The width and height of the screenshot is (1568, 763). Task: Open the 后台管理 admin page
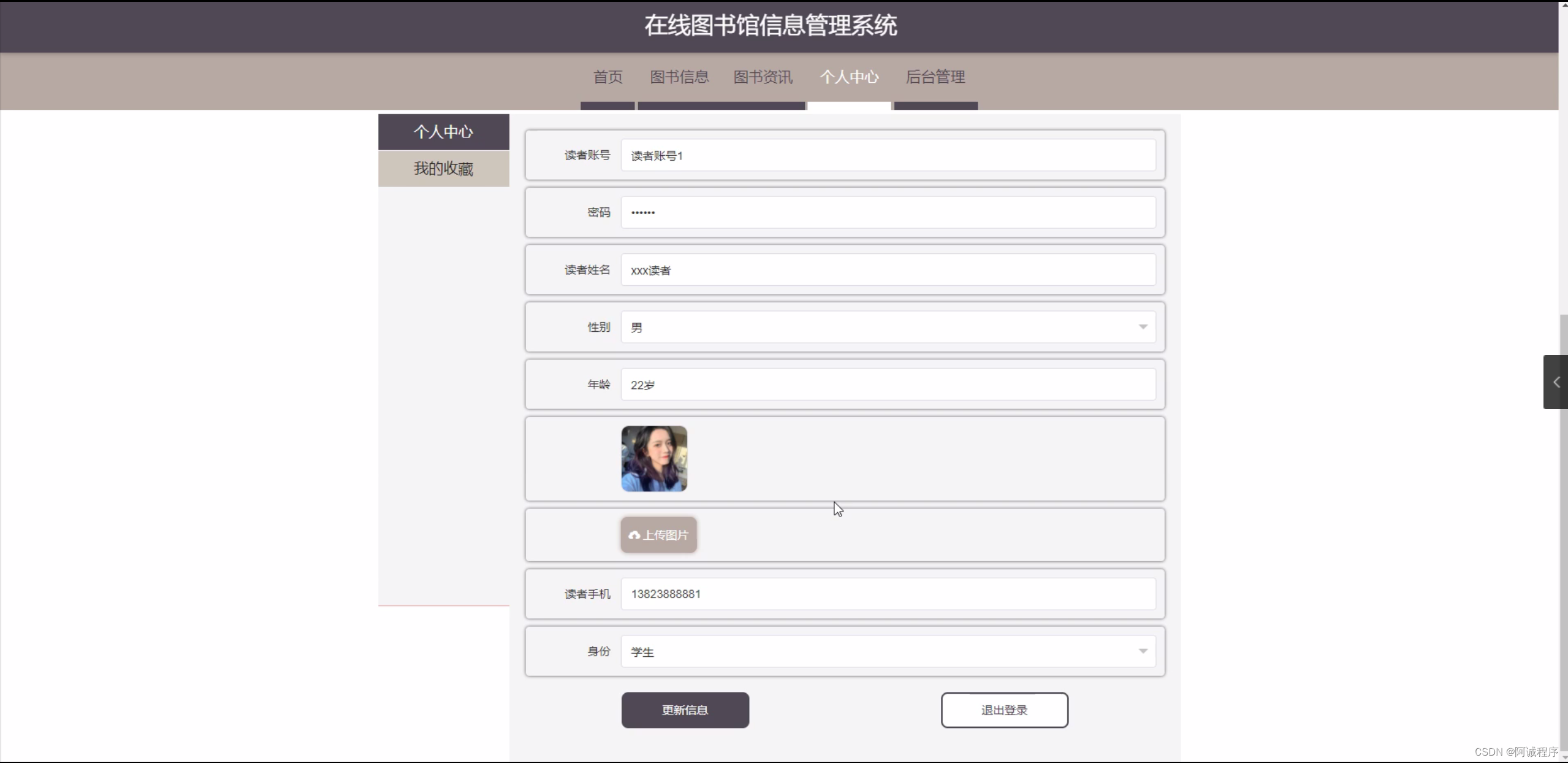(934, 76)
